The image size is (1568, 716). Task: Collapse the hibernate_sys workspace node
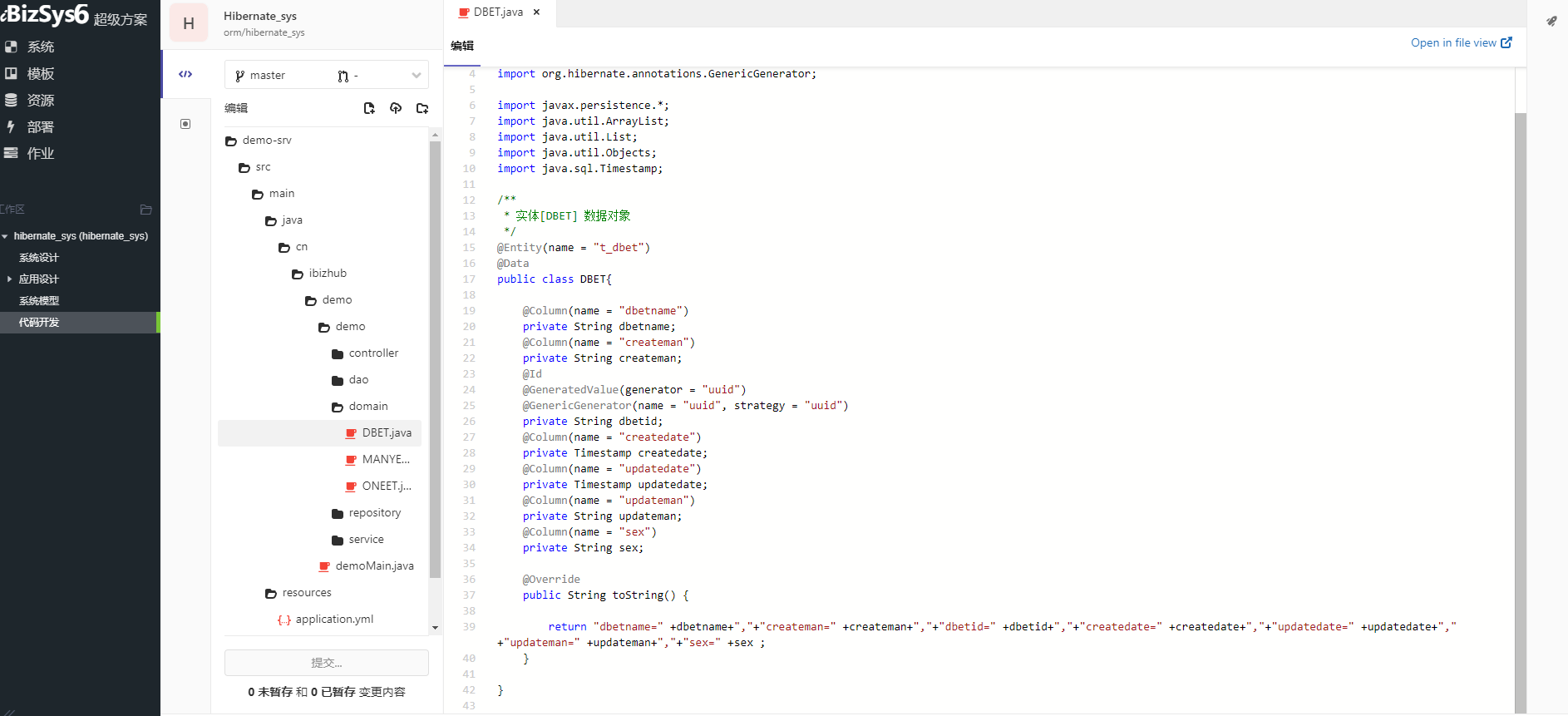(5, 236)
